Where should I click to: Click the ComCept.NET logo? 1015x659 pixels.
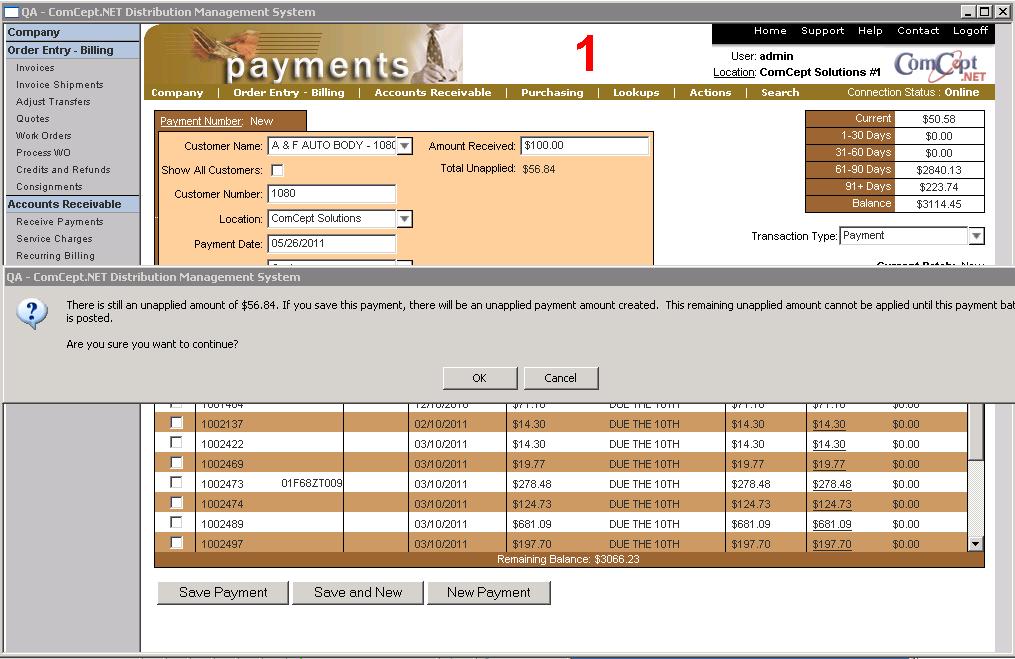pyautogui.click(x=940, y=66)
